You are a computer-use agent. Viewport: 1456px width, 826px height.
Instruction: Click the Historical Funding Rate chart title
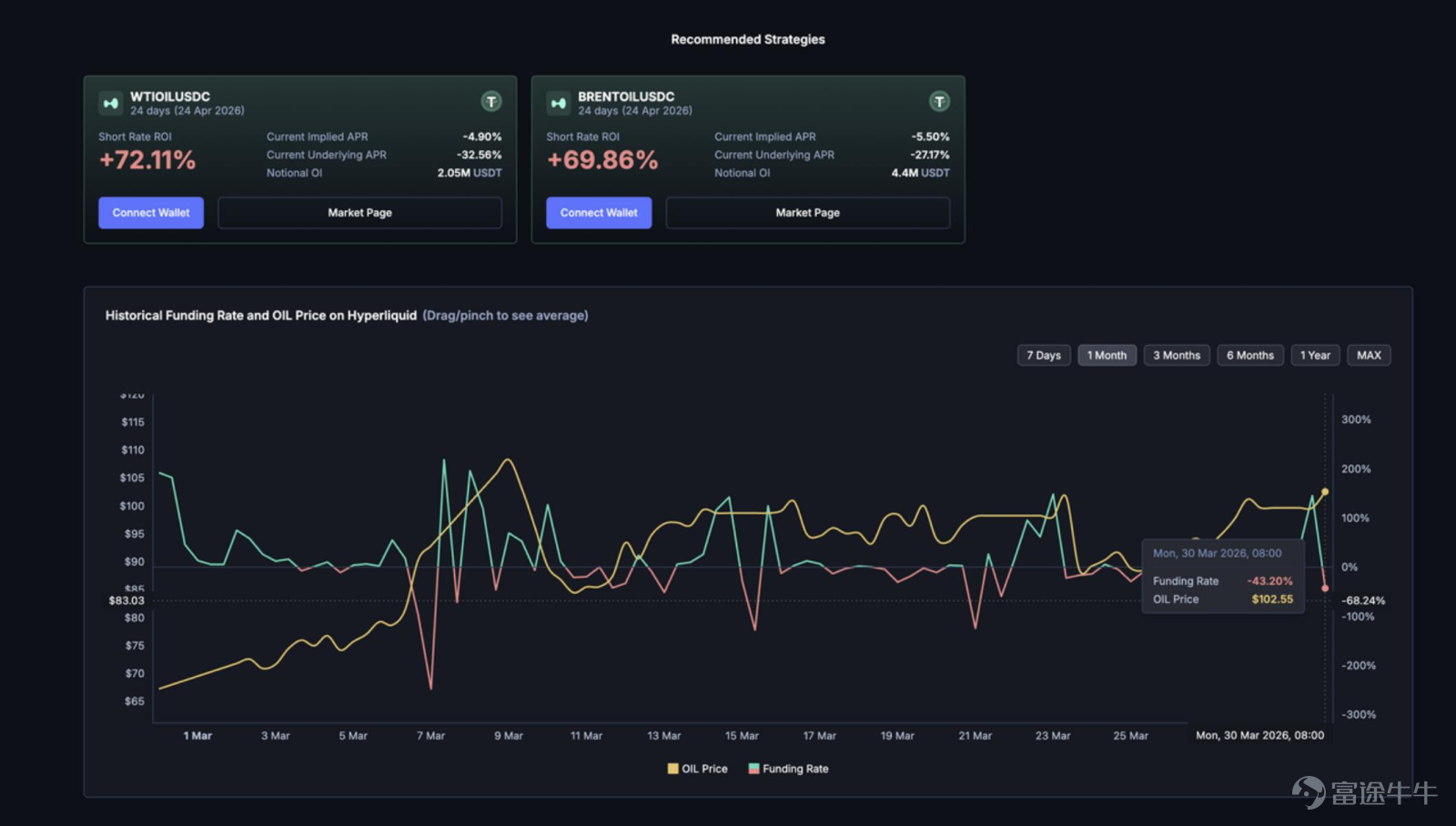point(261,316)
